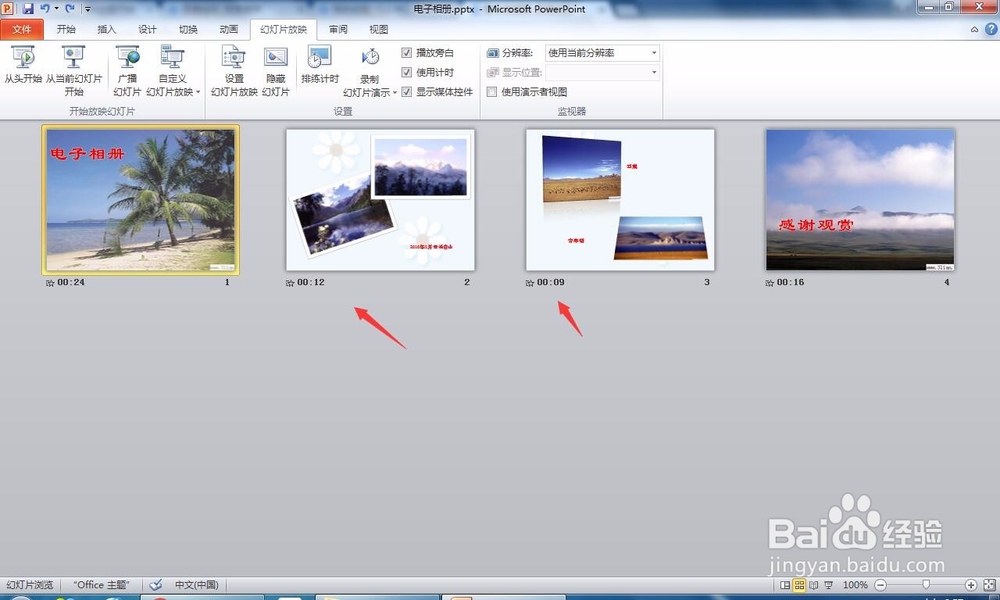Image resolution: width=1000 pixels, height=600 pixels.
Task: Click Redo icon in quick access toolbar
Action: [x=70, y=9]
